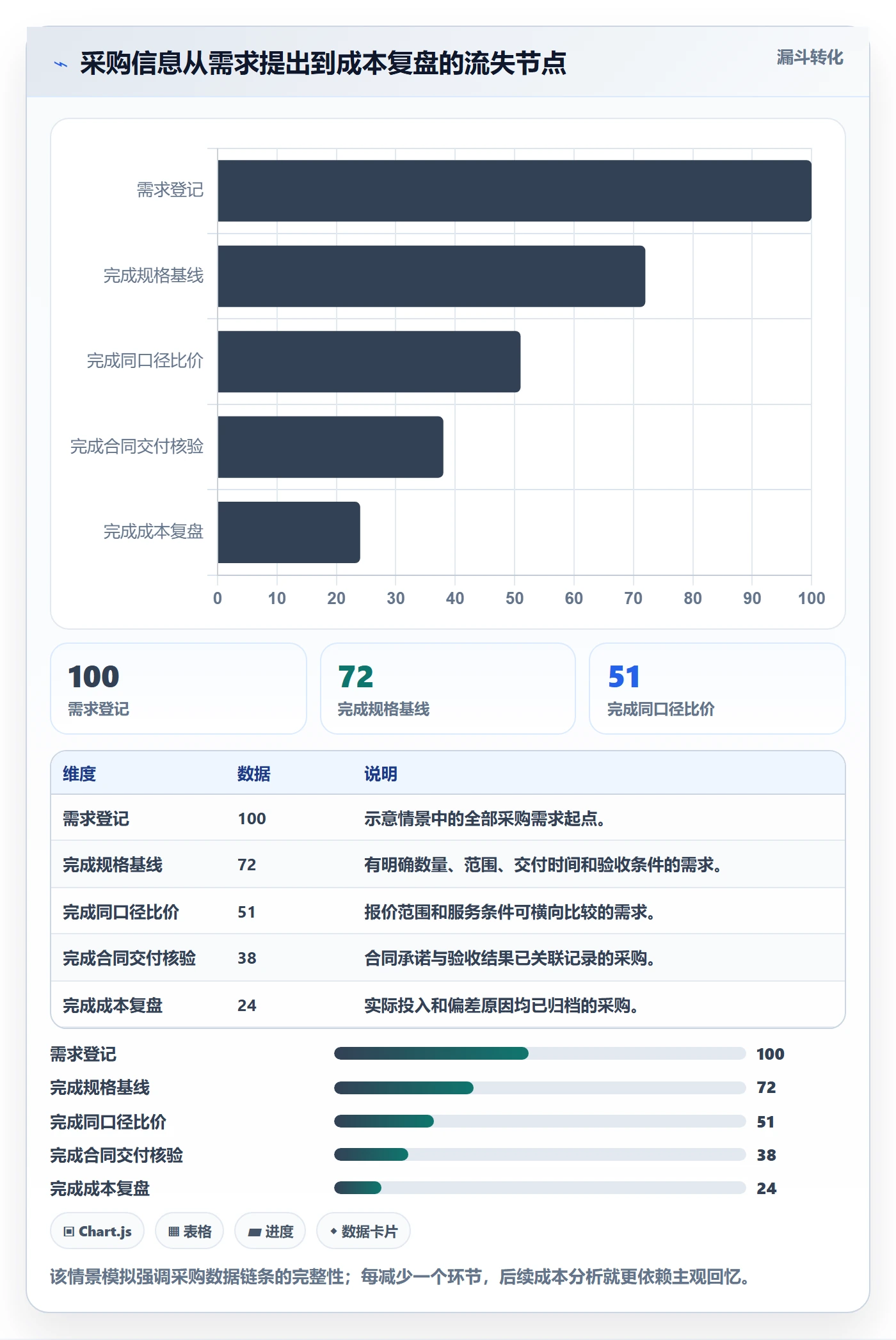The height and width of the screenshot is (1340, 896).
Task: Click the 完成合同交付核验 label on the chart axis
Action: (x=137, y=446)
